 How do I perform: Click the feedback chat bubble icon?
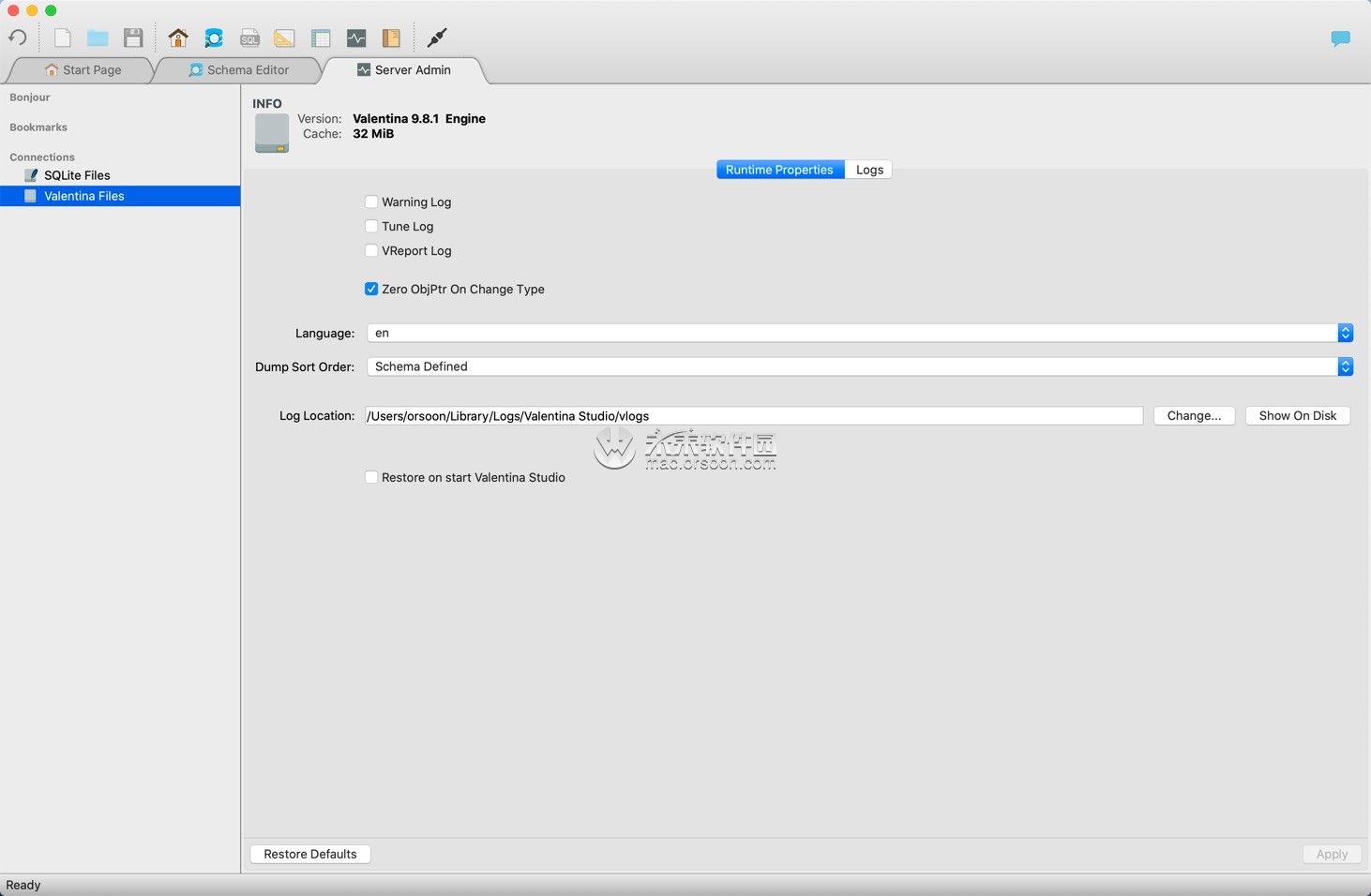click(1339, 37)
